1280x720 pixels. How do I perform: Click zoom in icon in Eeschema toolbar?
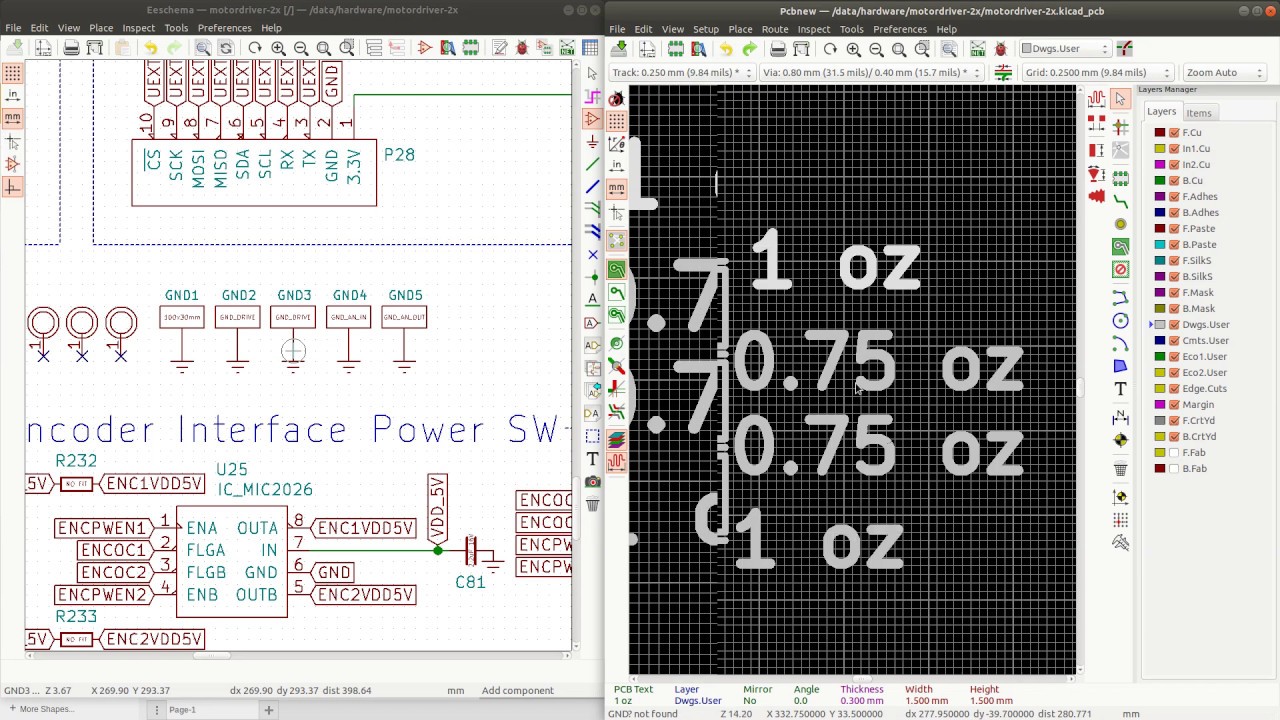coord(278,47)
